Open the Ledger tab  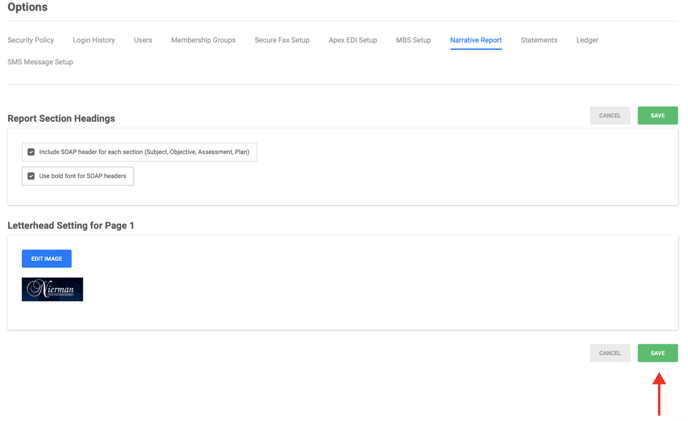tap(587, 40)
